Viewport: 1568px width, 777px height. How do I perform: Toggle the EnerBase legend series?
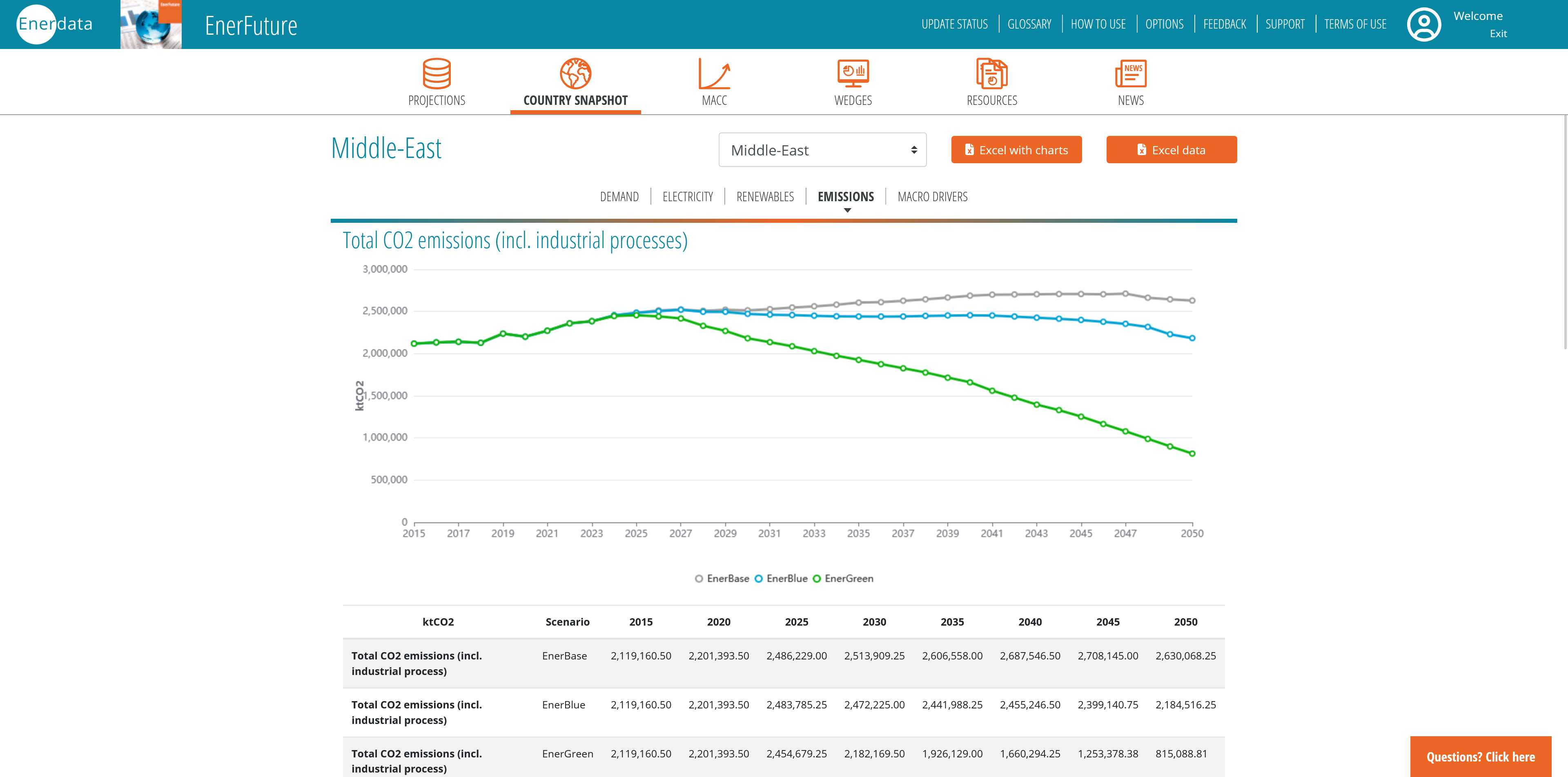(x=722, y=579)
